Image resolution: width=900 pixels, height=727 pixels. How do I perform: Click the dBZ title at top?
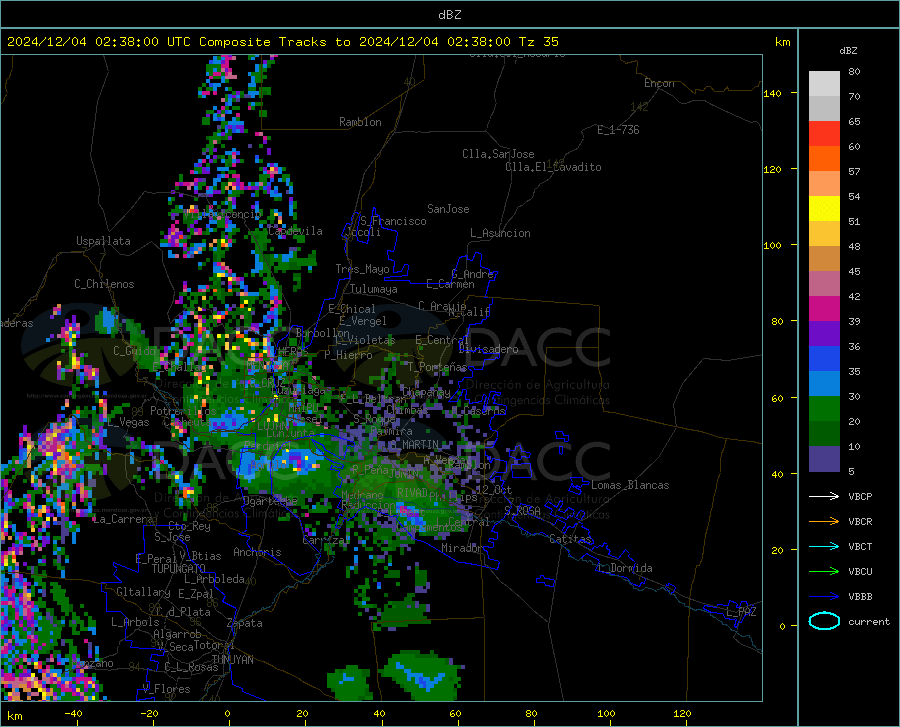449,15
